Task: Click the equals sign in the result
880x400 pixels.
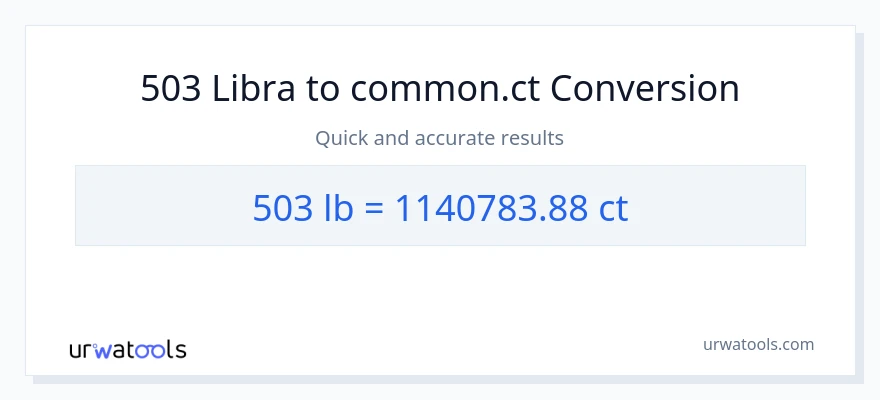Action: click(x=375, y=207)
